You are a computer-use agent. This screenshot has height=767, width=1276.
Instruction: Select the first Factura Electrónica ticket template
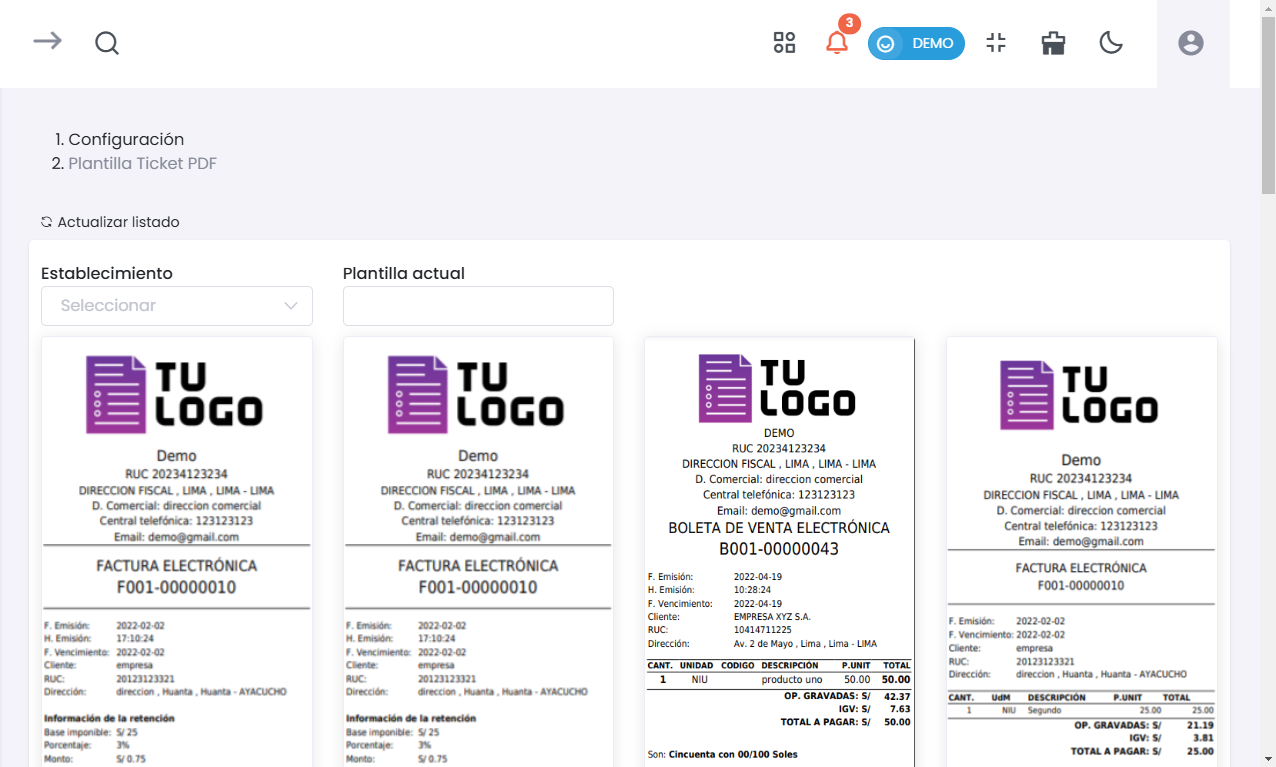pyautogui.click(x=176, y=550)
